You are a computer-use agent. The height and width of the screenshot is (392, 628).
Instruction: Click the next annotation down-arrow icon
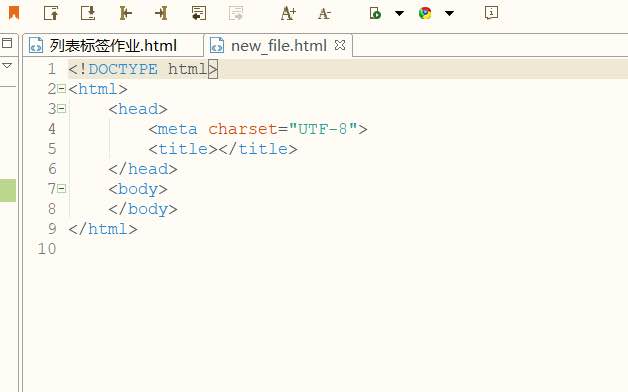click(x=88, y=13)
